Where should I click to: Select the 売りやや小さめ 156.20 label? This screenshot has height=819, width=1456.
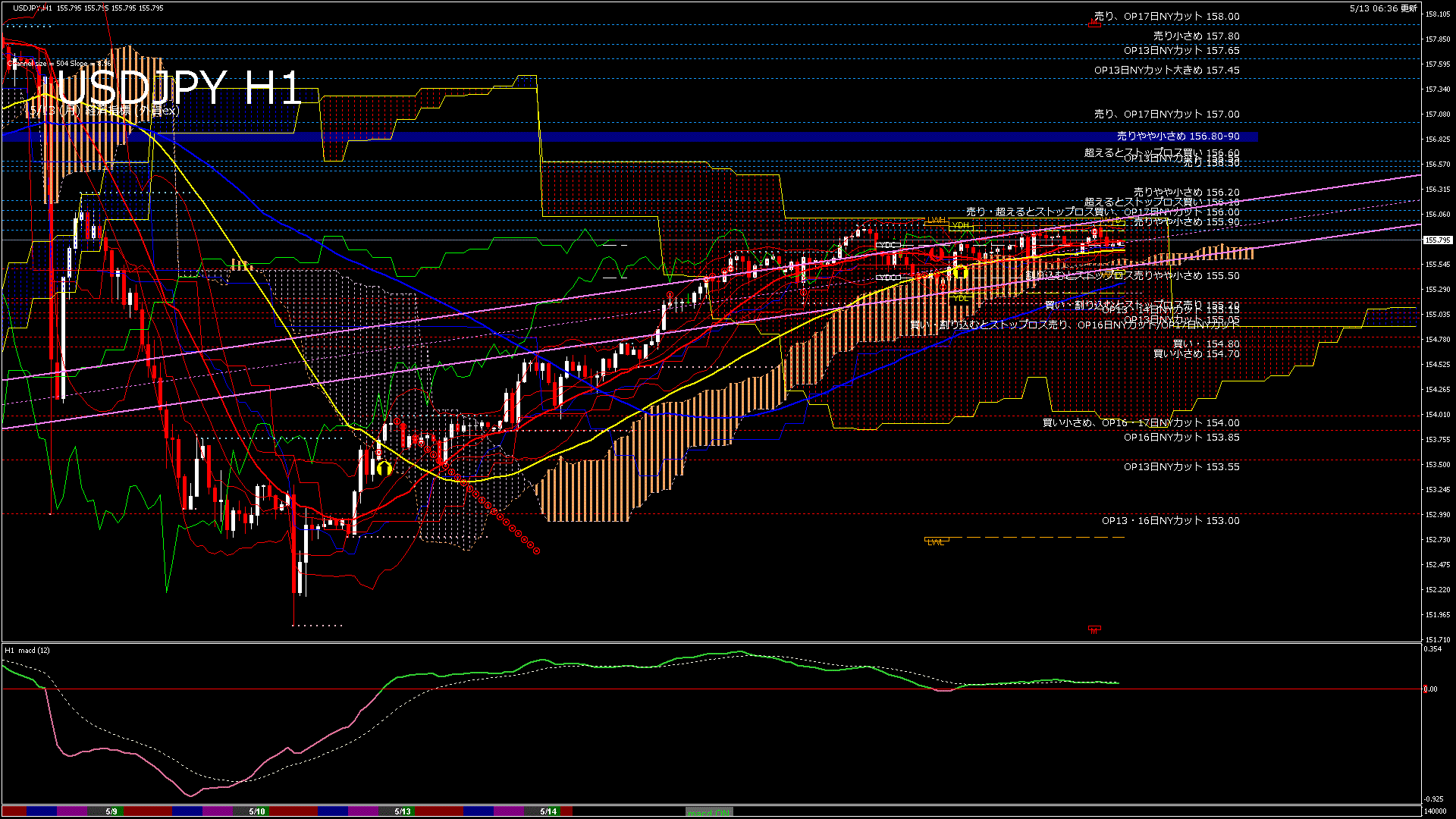tap(1186, 193)
